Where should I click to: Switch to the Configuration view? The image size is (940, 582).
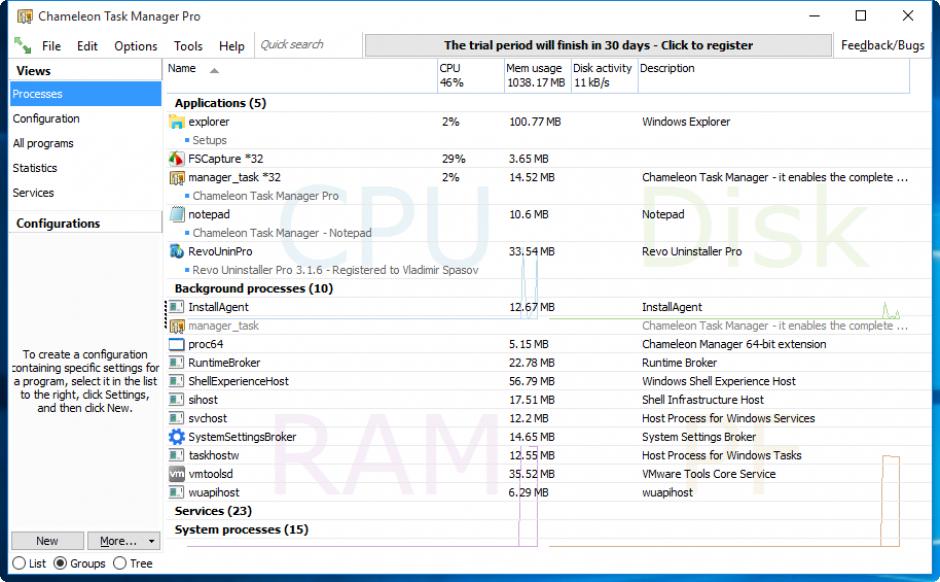click(86, 119)
